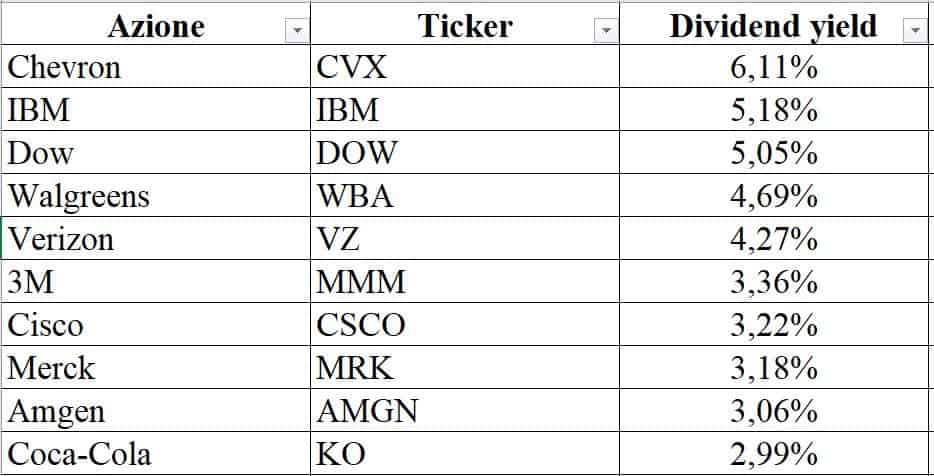Click the Chevron cell
This screenshot has height=476, width=934.
click(155, 68)
